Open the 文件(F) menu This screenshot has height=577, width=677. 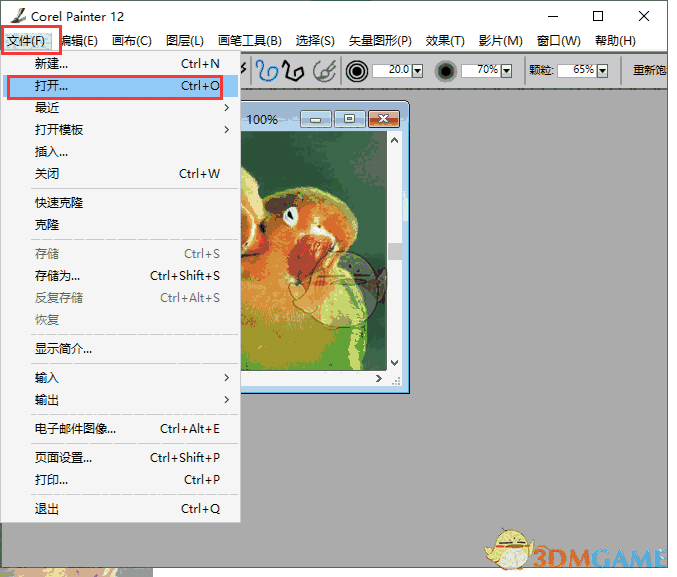click(x=26, y=41)
